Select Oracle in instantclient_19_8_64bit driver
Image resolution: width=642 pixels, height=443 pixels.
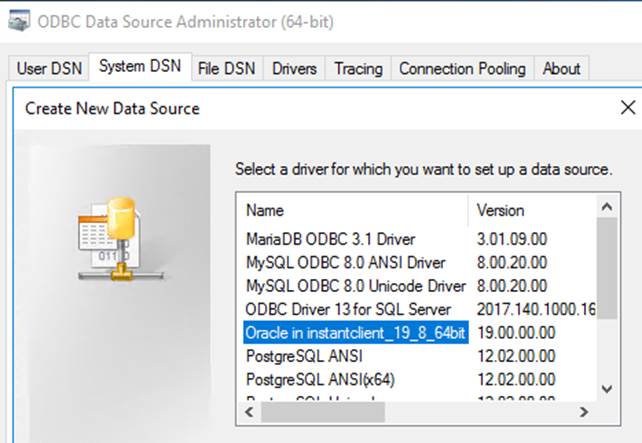point(355,332)
